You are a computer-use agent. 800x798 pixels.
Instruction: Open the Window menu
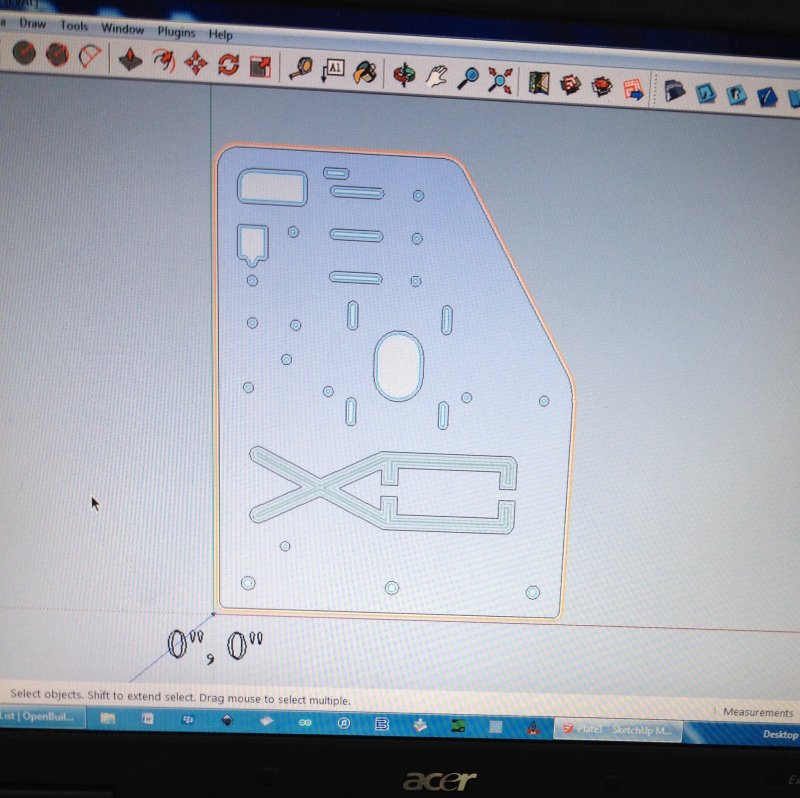coord(122,28)
